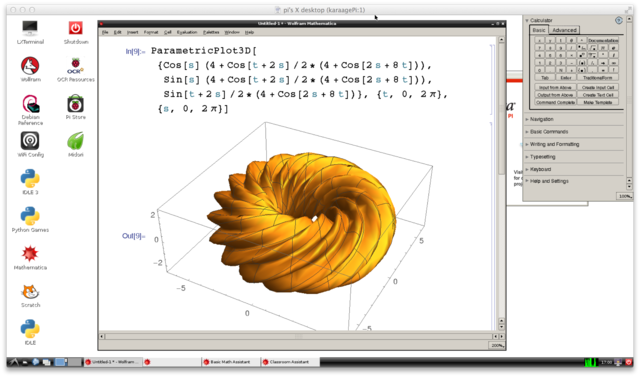The width and height of the screenshot is (640, 377).
Task: Switch to Untitled-1 Wolfram taskbar window
Action: point(113,362)
